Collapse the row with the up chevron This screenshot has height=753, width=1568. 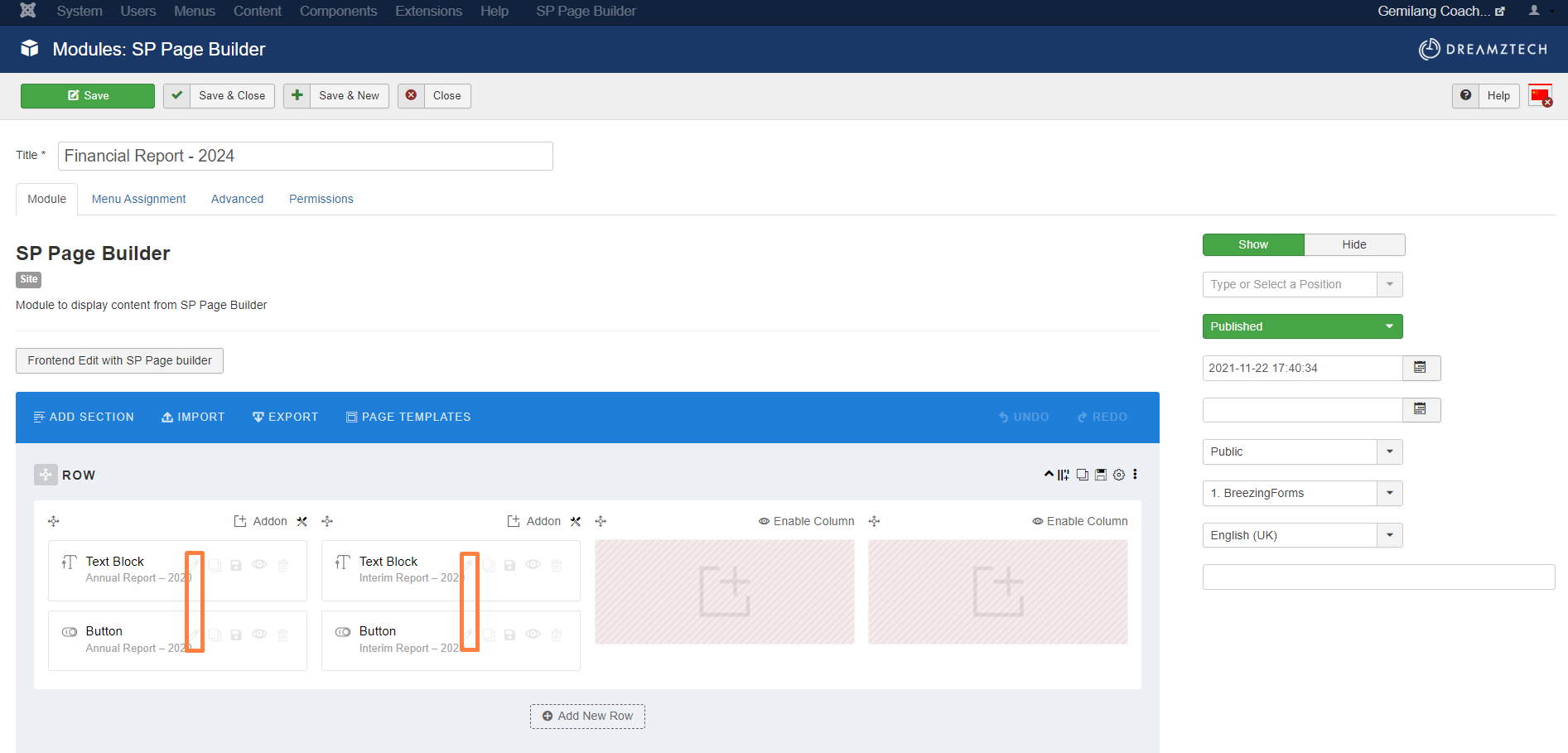click(x=1049, y=474)
